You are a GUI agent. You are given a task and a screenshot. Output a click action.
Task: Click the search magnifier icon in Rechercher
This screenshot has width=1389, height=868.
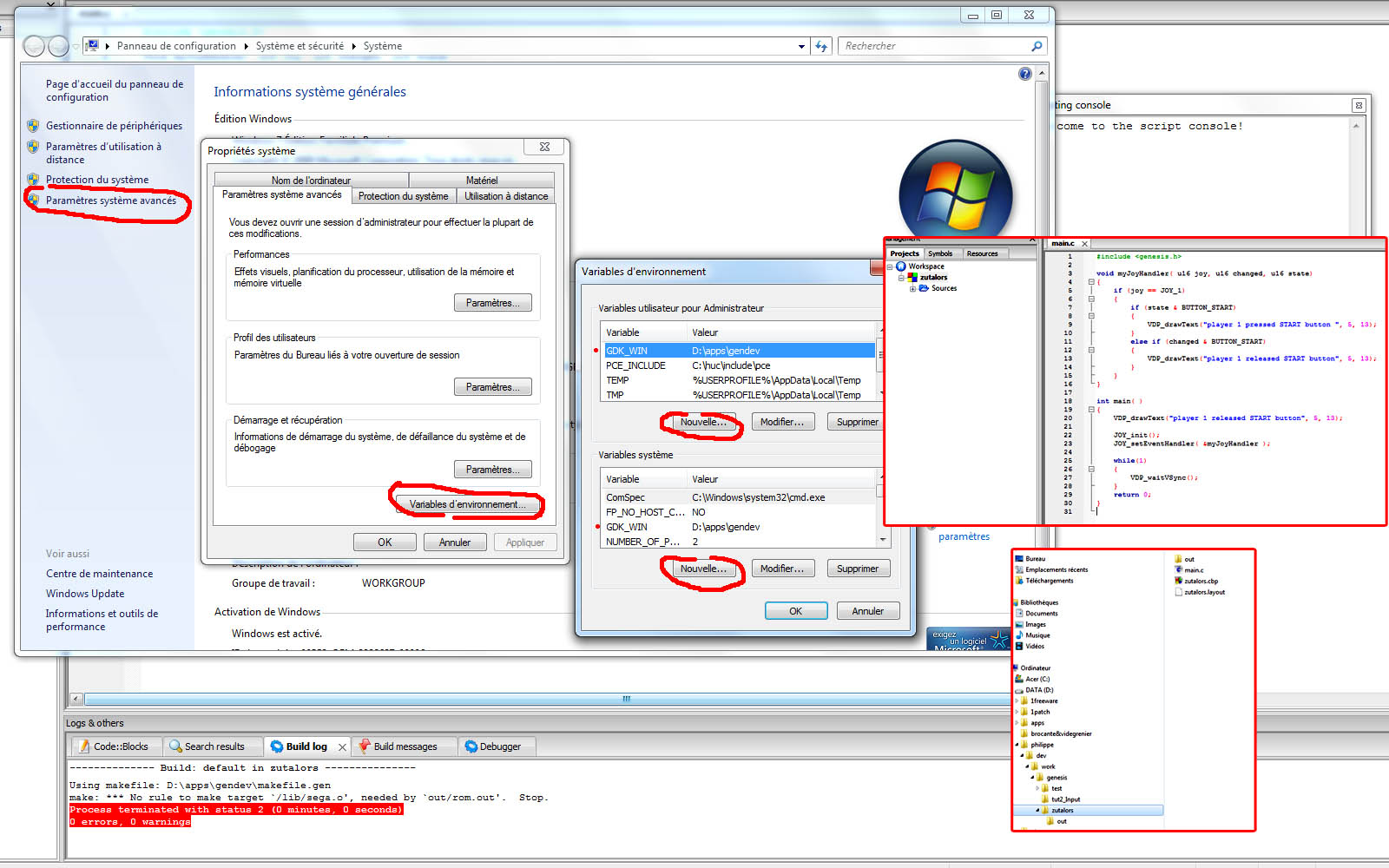tap(1037, 46)
